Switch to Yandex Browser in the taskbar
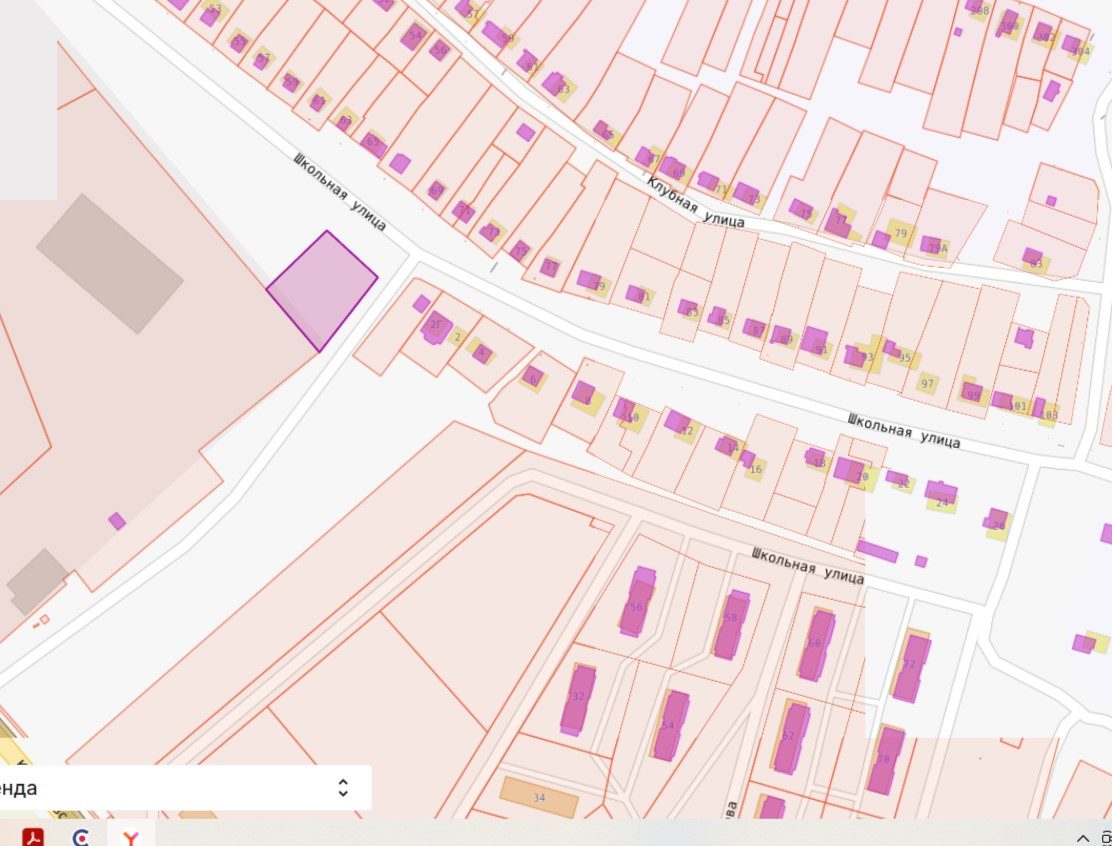The width and height of the screenshot is (1112, 846). pyautogui.click(x=130, y=837)
